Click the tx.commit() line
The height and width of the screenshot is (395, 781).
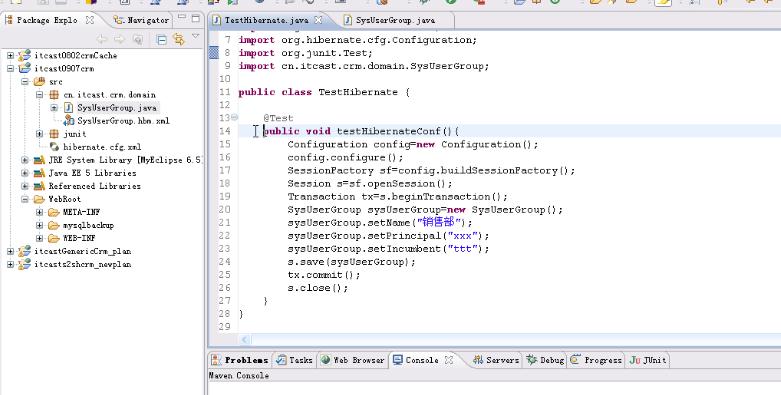tap(324, 274)
